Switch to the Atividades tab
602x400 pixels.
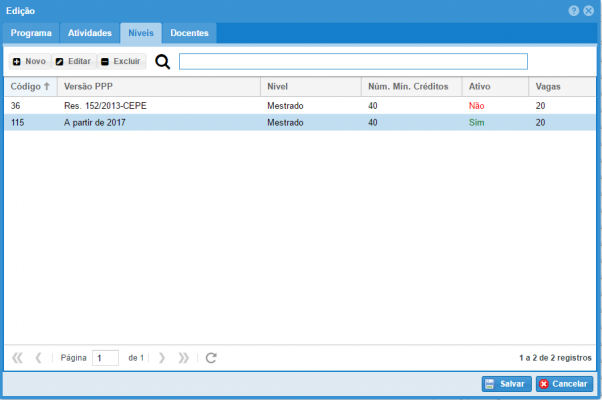click(89, 33)
